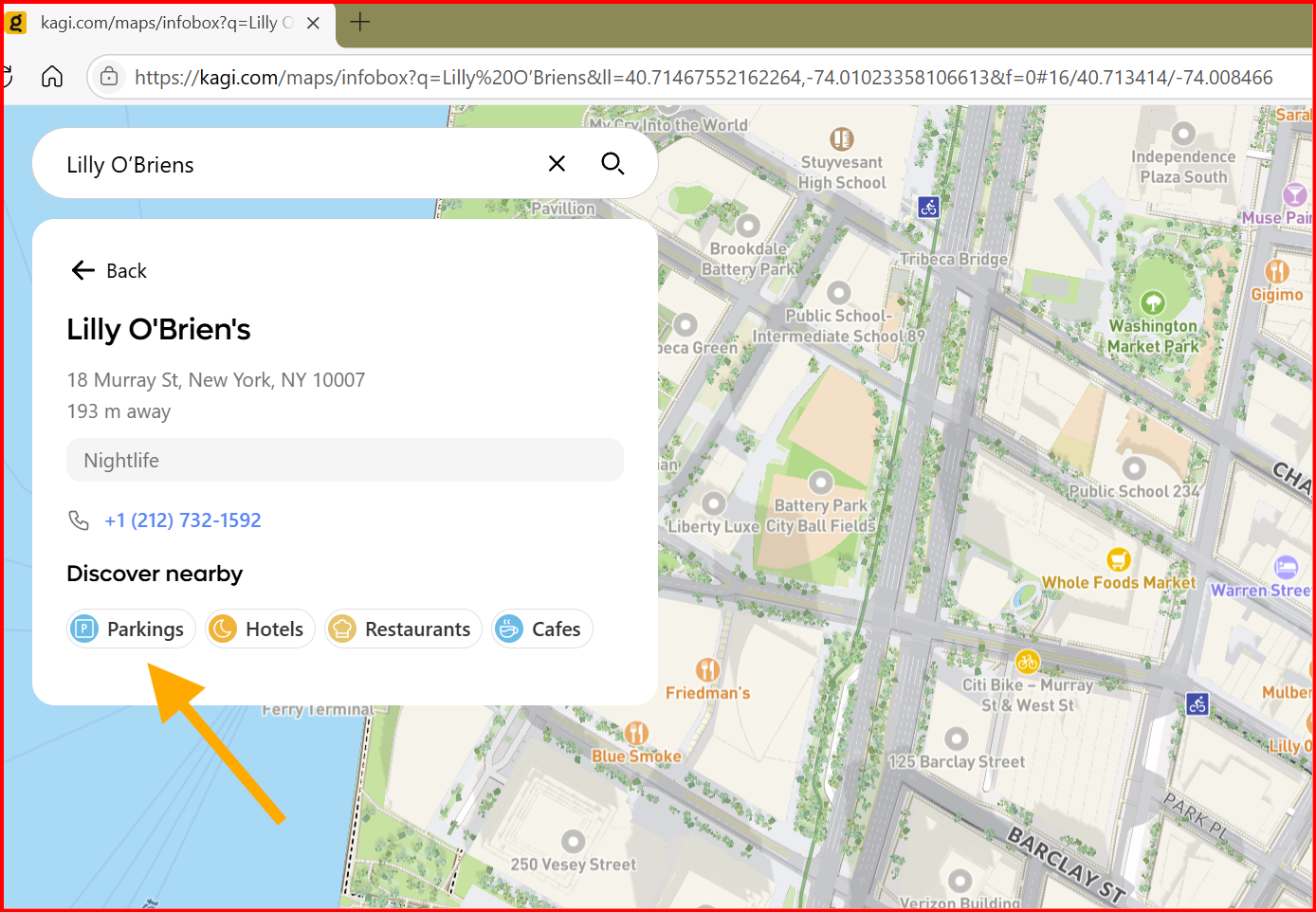Show nearby Hotels
The height and width of the screenshot is (912, 1316).
[260, 629]
